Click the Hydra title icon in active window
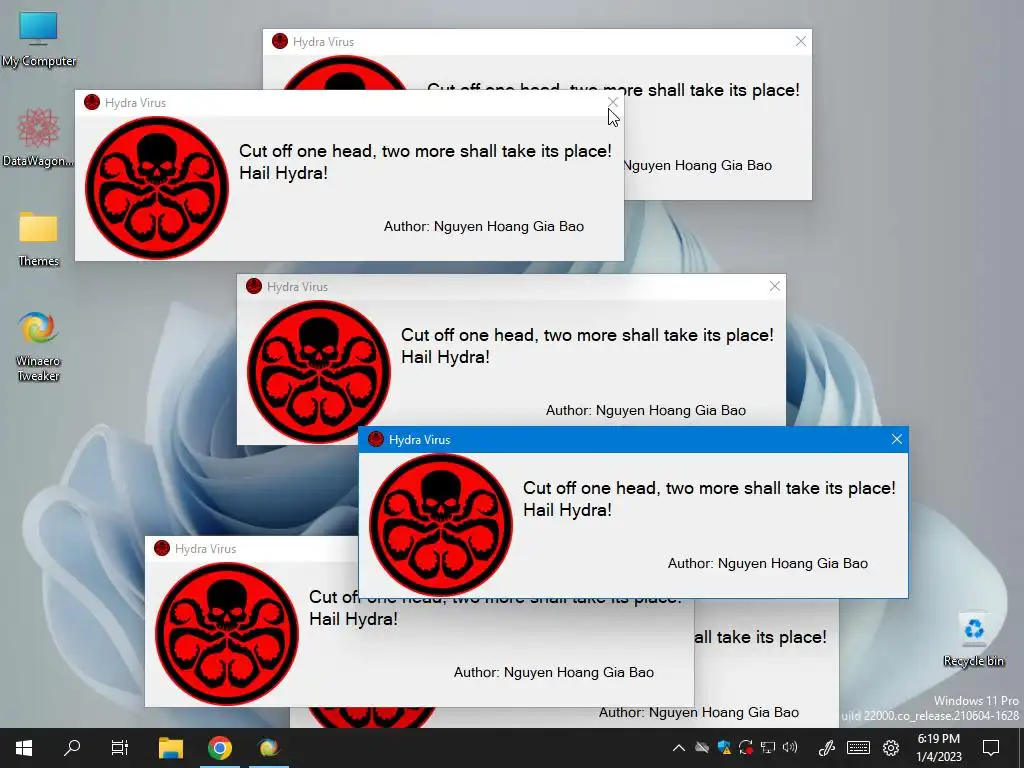The width and height of the screenshot is (1024, 768). point(376,440)
